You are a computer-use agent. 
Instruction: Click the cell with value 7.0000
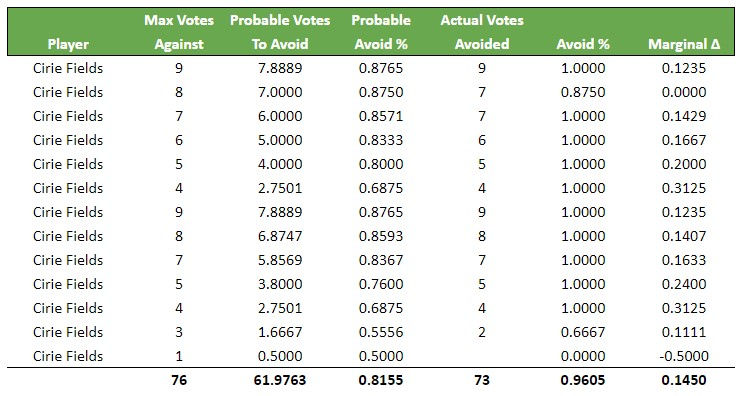(x=280, y=92)
